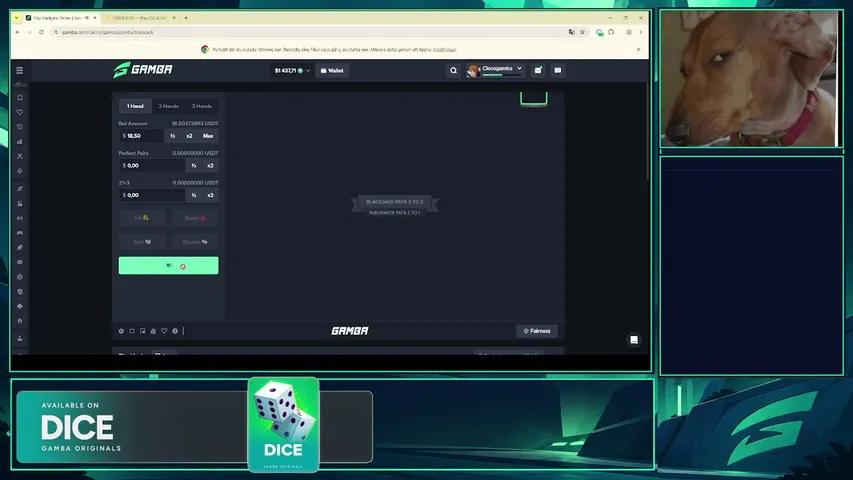Open the hamburger menu in Gamba sidebar
Viewport: 853px width, 480px height.
click(x=20, y=70)
